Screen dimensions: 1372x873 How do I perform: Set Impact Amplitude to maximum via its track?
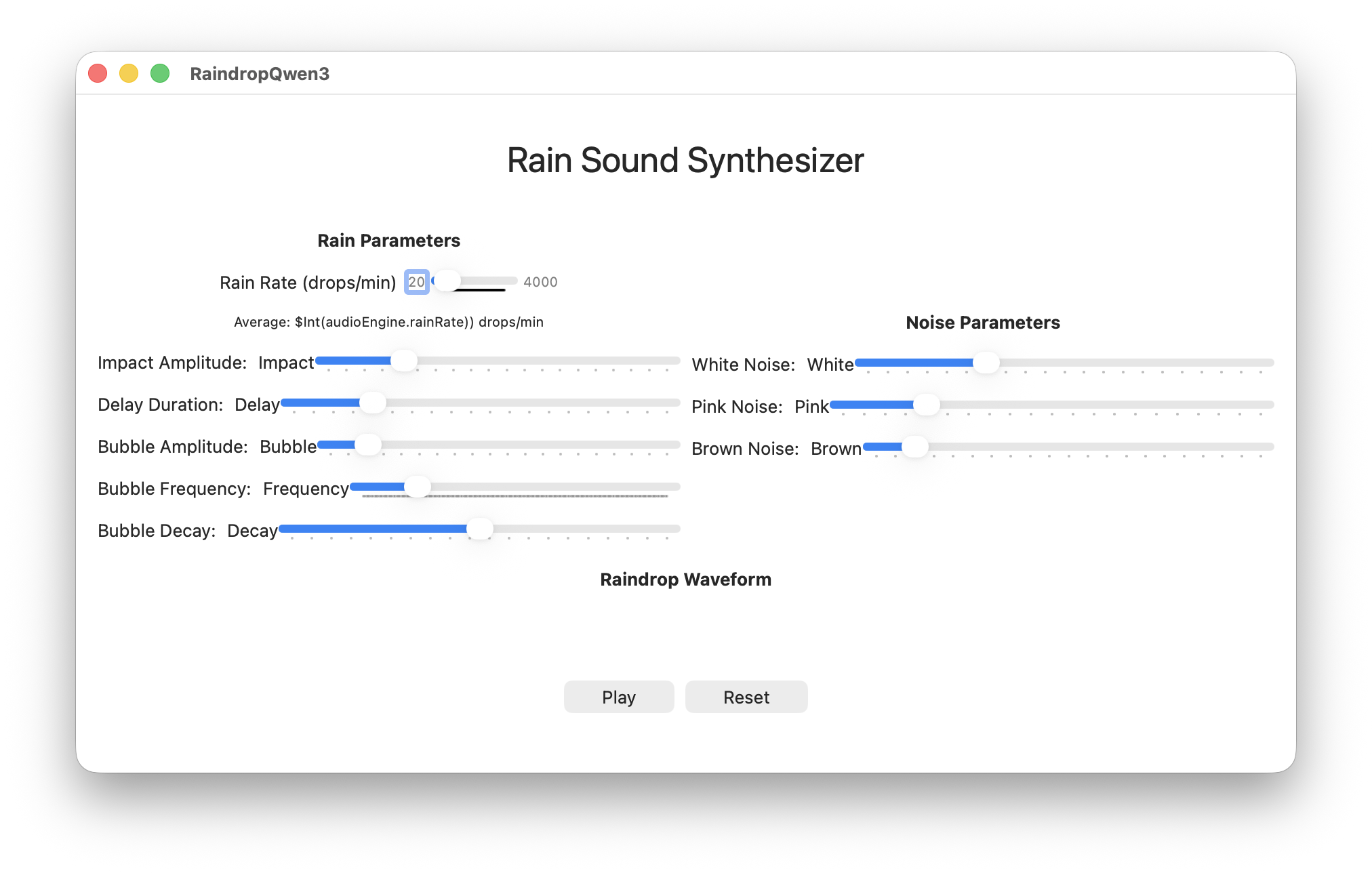coord(674,361)
